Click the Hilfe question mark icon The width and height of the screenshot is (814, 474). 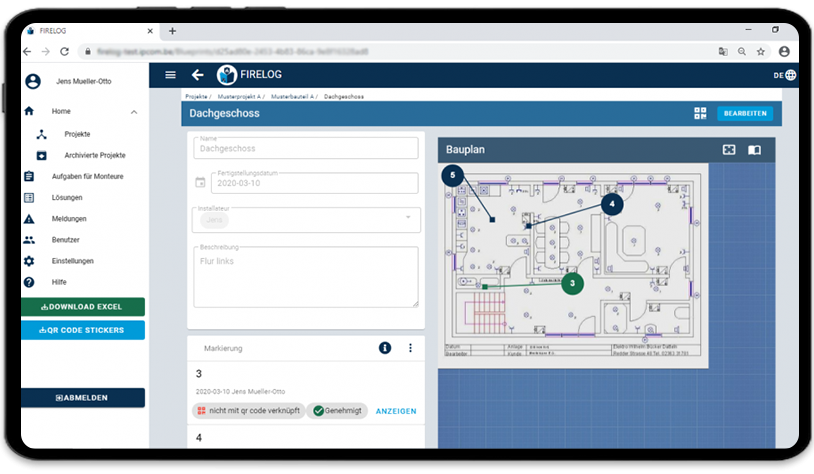(29, 282)
